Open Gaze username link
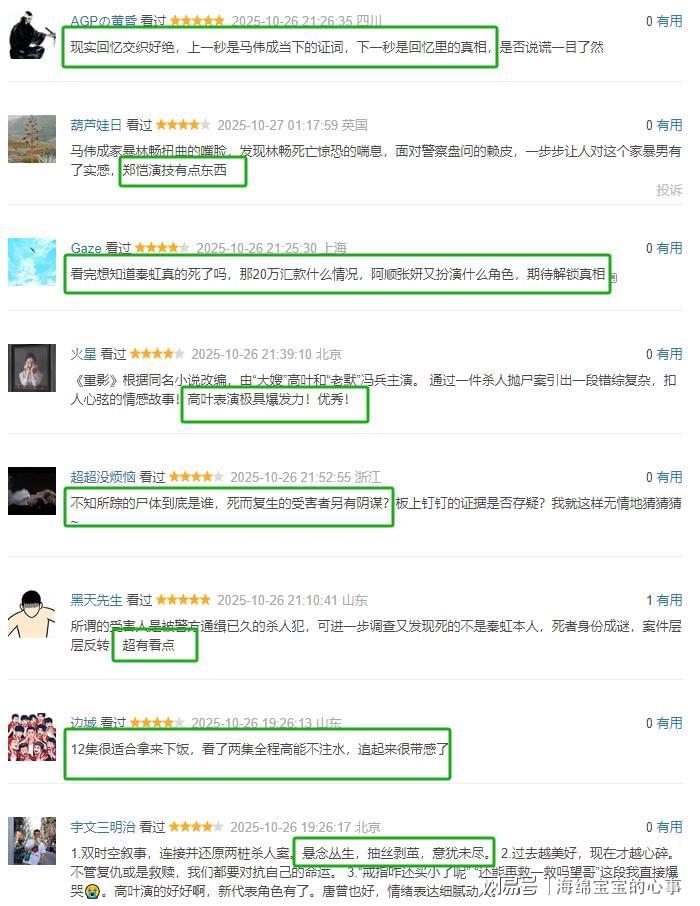Viewport: 700px width, 906px height. 86,248
